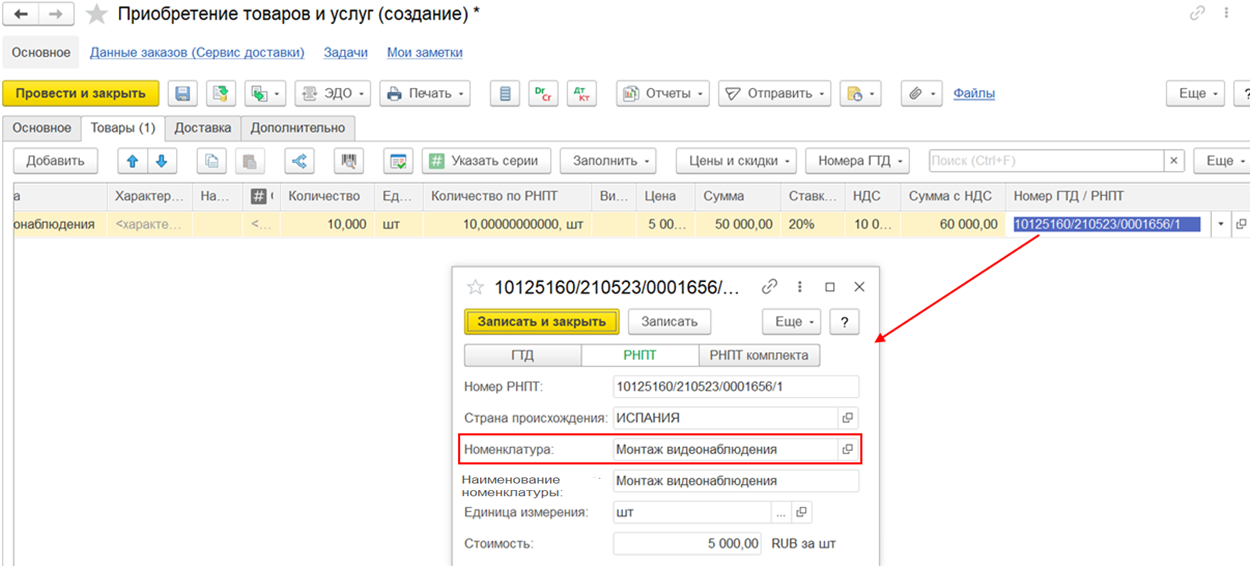This screenshot has width=1251, height=566.
Task: Select the Количество cell with 10,000
Action: click(327, 224)
